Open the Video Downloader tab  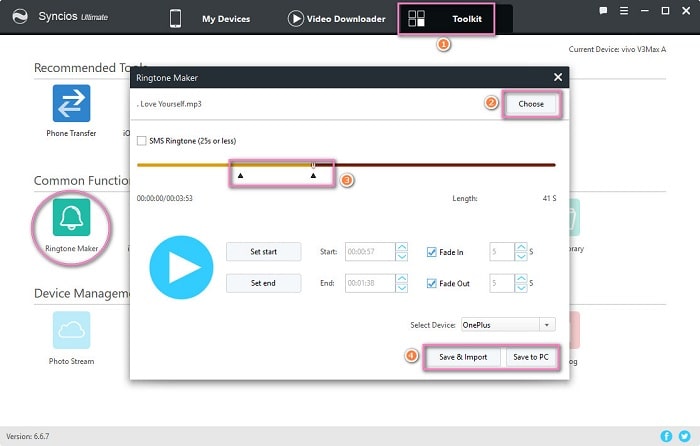point(346,19)
